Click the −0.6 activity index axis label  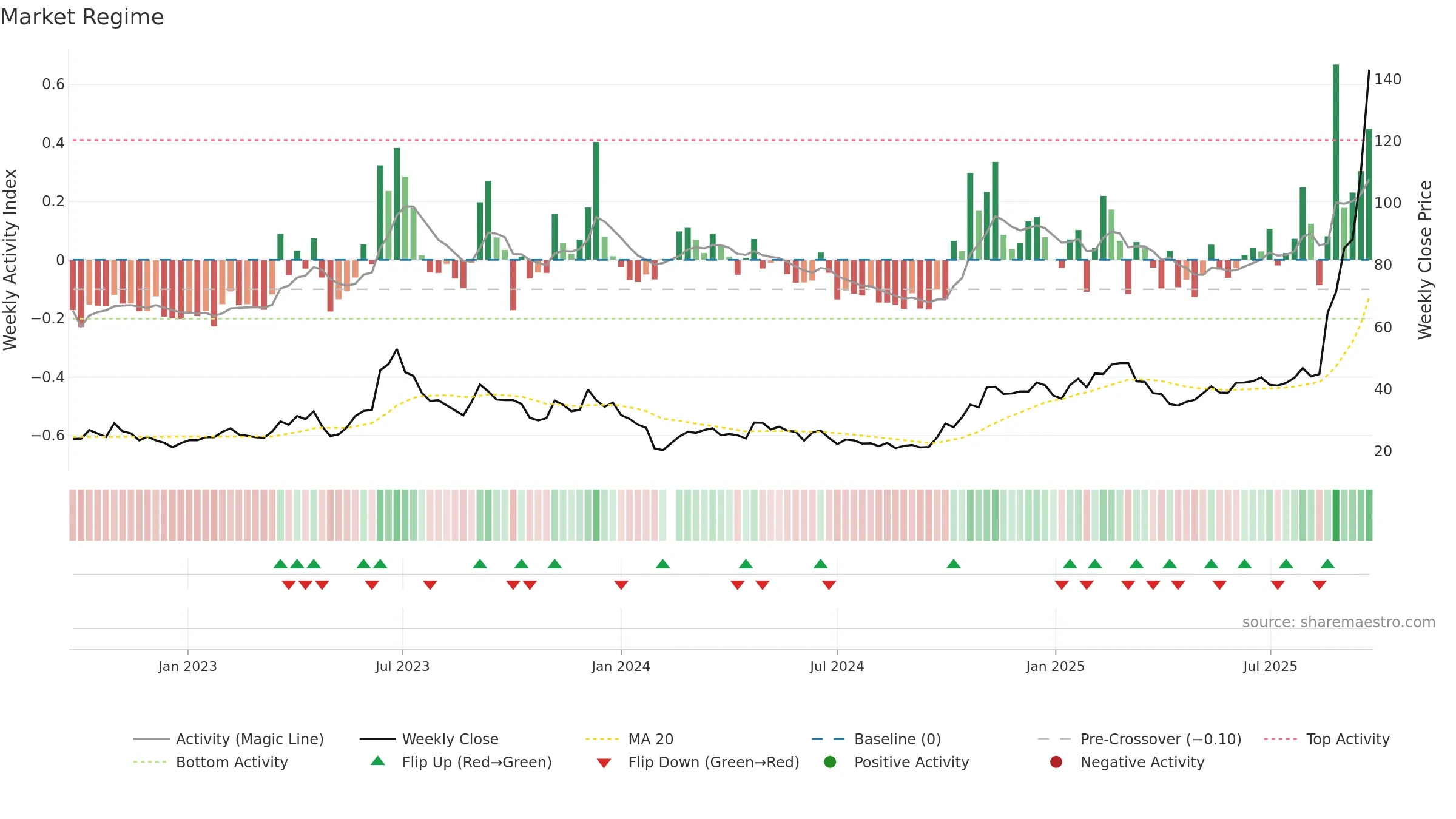coord(48,436)
